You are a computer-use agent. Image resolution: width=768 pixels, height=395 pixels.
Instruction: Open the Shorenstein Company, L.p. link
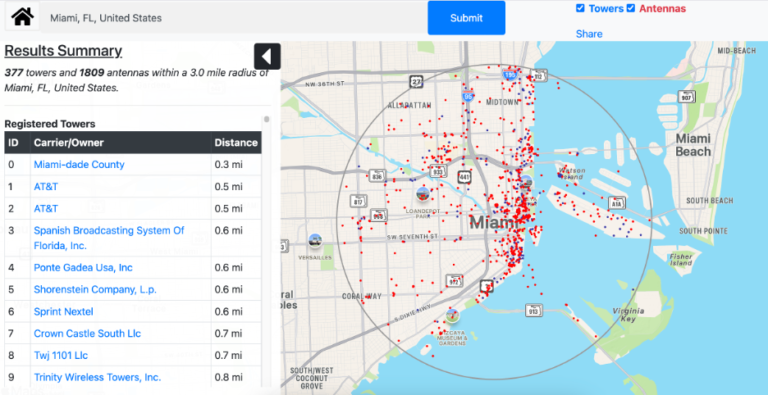(95, 290)
